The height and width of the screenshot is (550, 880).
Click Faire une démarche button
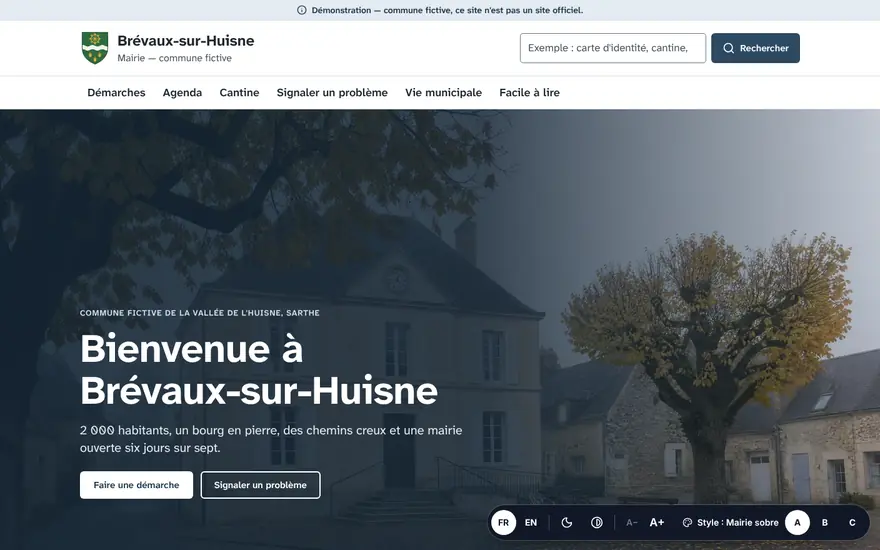136,485
